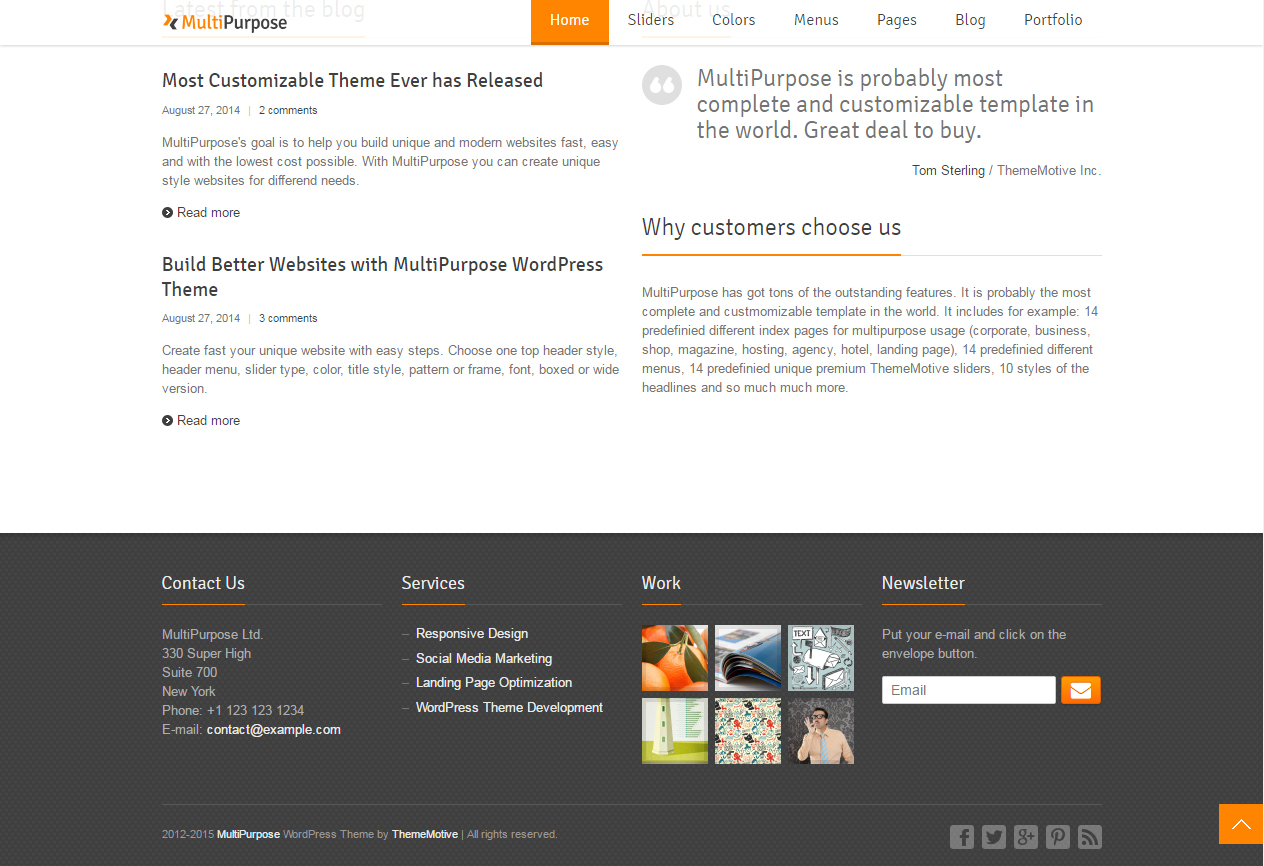Click the newsletter Email input field

968,690
